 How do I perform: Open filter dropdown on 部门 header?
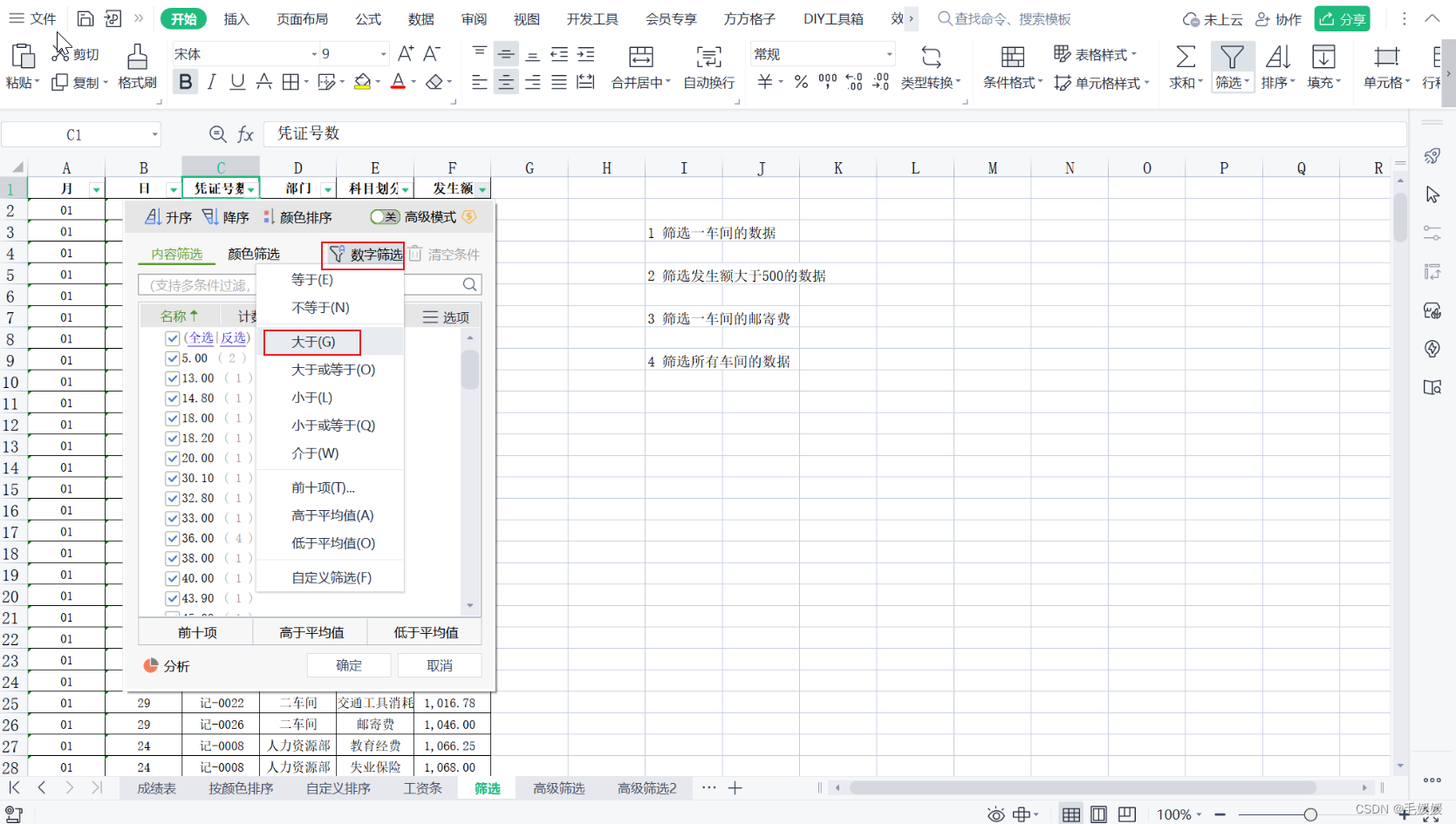coord(328,189)
